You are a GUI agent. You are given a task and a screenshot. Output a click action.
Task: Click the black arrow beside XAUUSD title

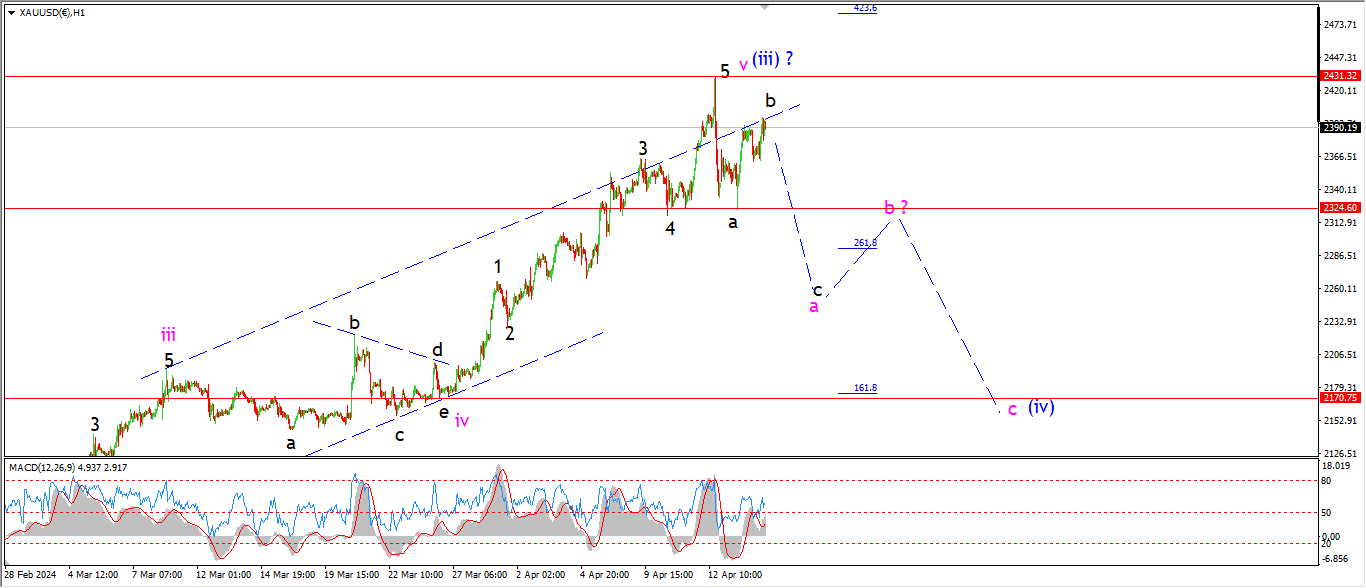point(10,13)
